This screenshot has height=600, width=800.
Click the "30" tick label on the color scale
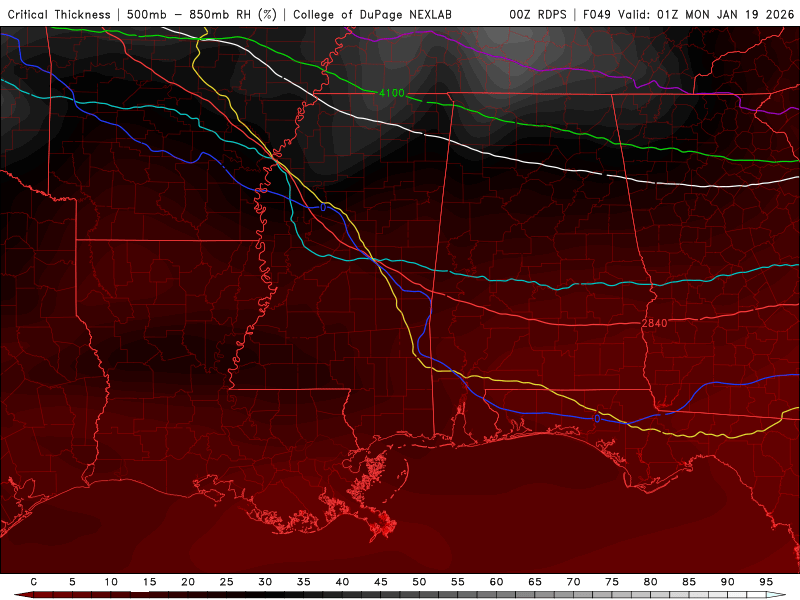(265, 582)
